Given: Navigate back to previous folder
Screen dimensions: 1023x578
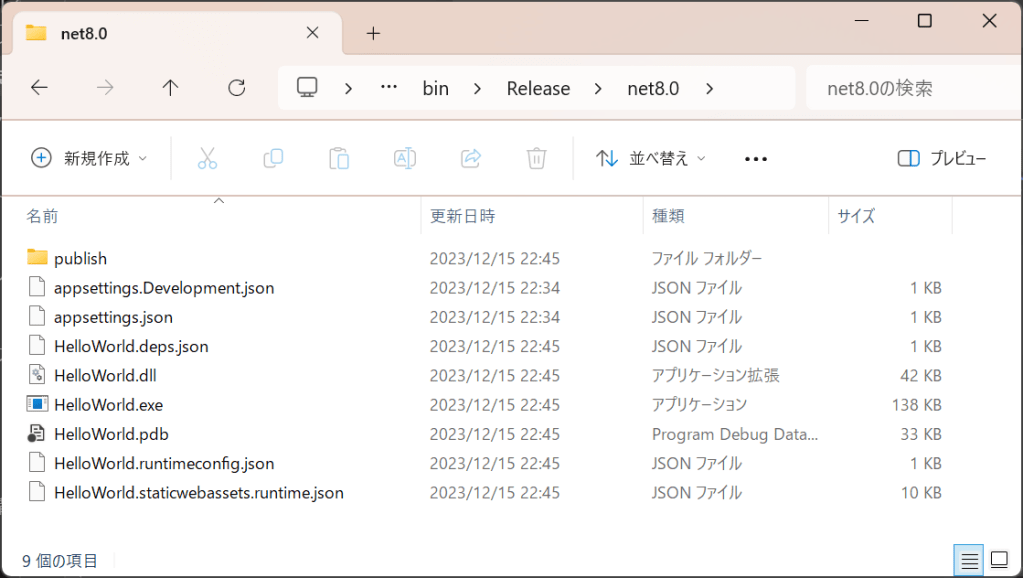Looking at the screenshot, I should (39, 88).
